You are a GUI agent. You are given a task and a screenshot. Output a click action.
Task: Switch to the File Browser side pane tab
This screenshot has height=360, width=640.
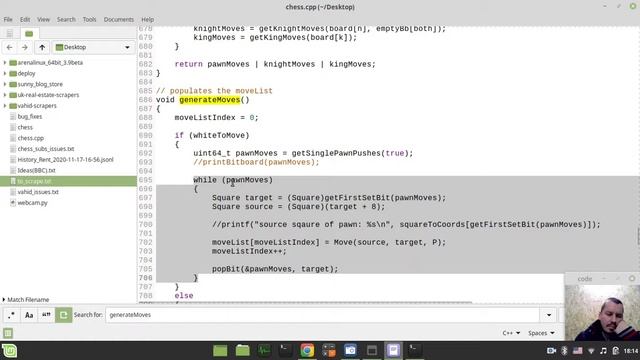(29, 33)
